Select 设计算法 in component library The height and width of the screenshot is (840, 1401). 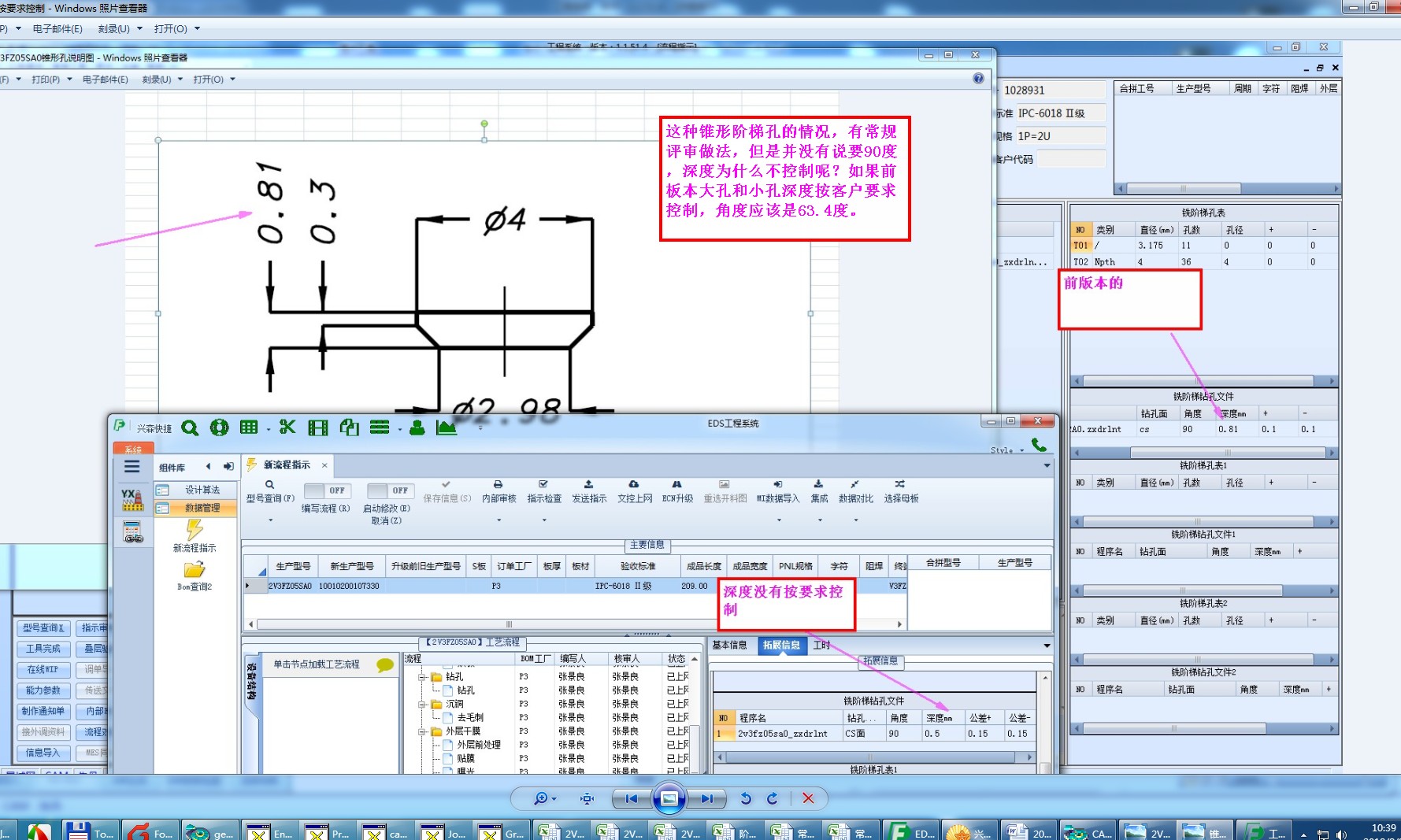pos(195,490)
